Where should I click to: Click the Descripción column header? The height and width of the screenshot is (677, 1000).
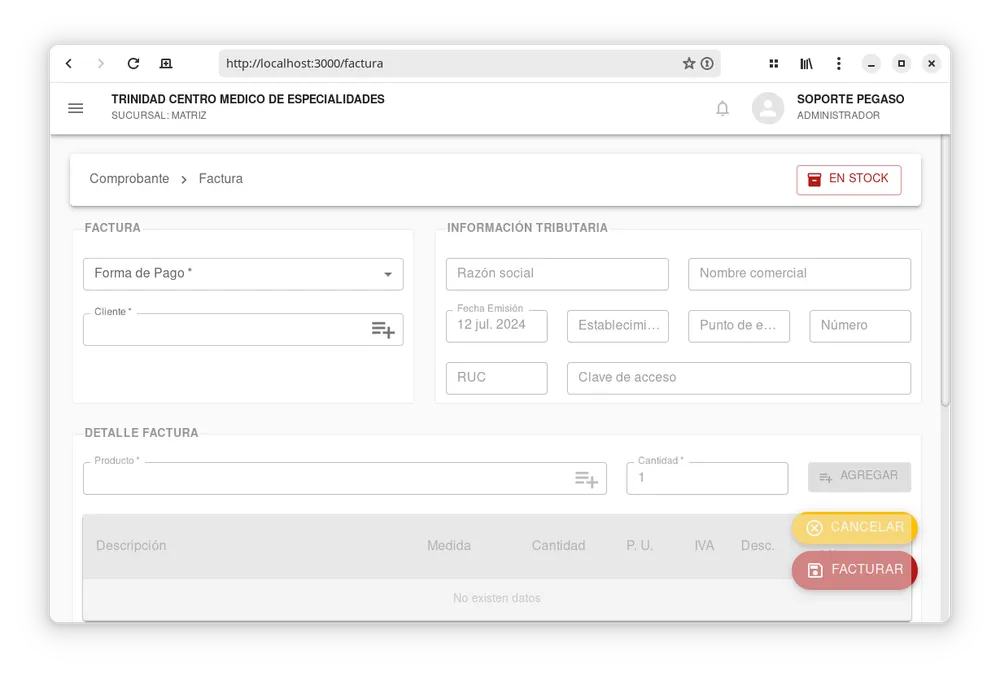point(131,546)
